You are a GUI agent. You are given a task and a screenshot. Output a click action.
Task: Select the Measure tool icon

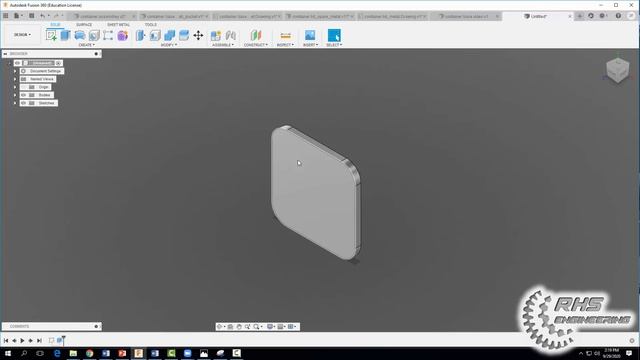[x=285, y=36]
